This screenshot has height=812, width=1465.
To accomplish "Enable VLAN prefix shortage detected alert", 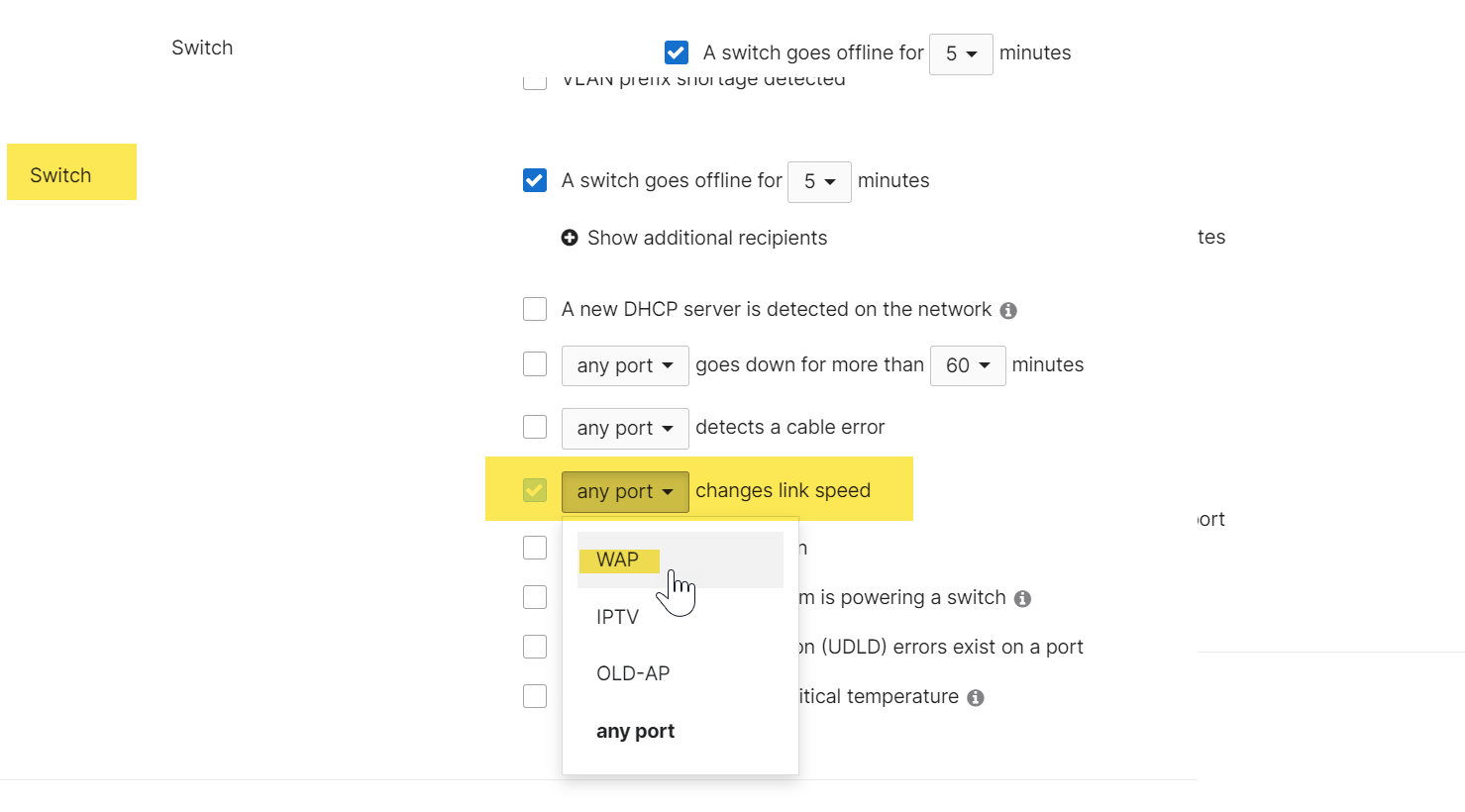I will pos(535,80).
